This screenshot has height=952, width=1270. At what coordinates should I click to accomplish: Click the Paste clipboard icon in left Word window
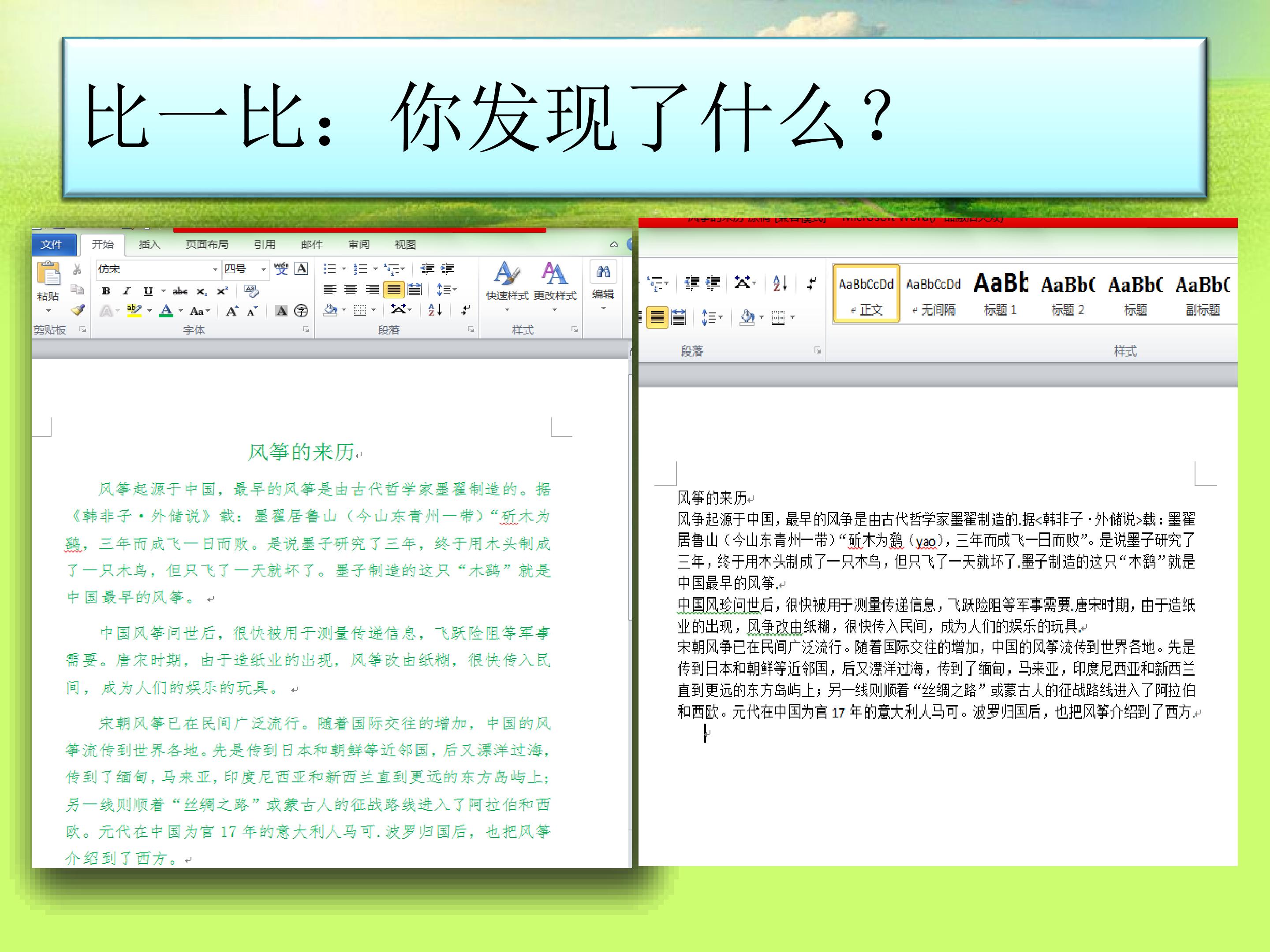[48, 274]
